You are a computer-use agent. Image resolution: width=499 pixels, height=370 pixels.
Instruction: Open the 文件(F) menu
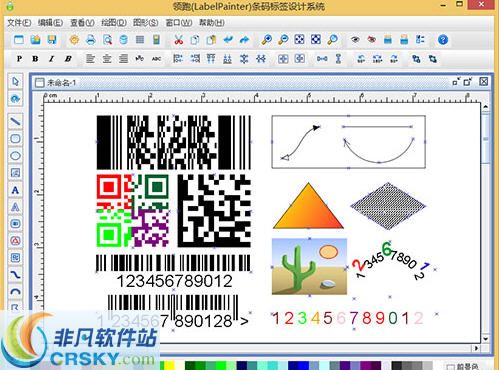19,23
